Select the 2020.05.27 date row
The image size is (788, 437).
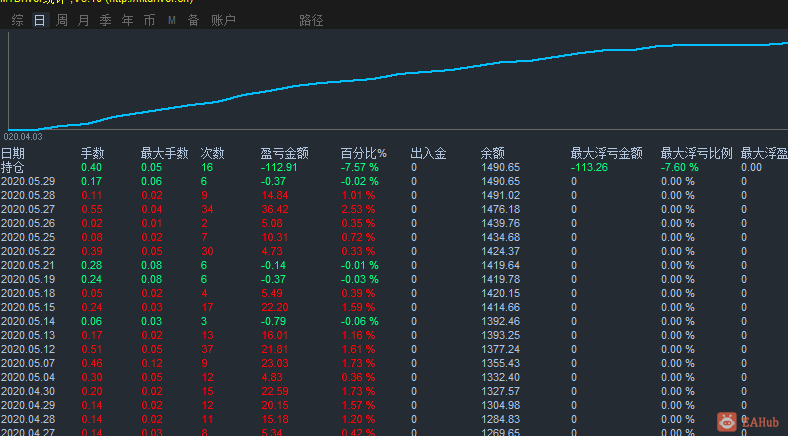[394, 209]
